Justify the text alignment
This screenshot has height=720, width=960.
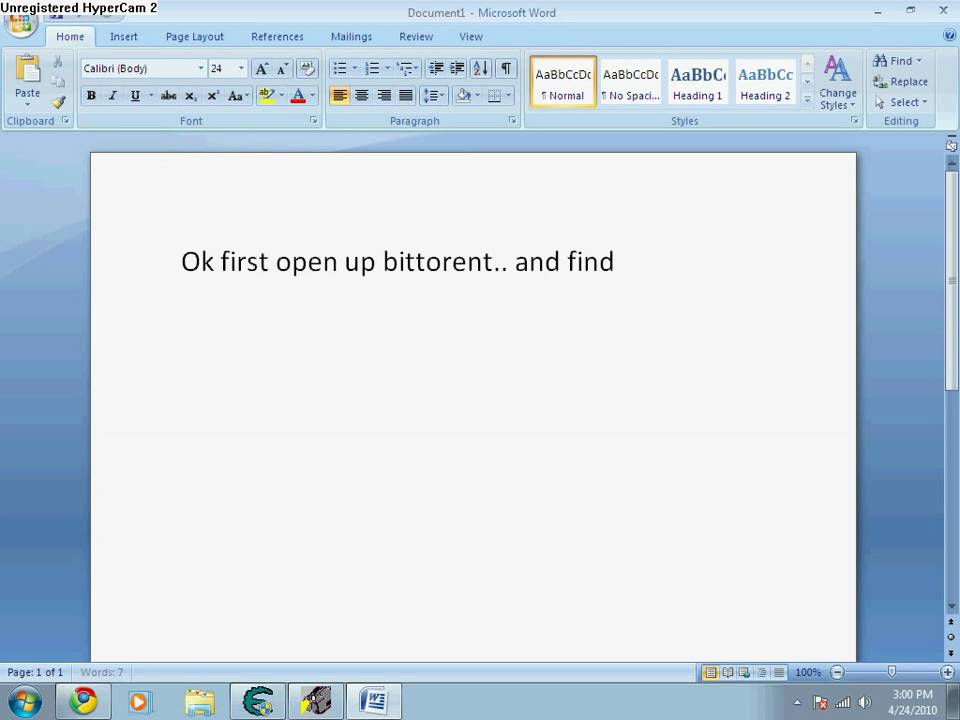coord(406,96)
